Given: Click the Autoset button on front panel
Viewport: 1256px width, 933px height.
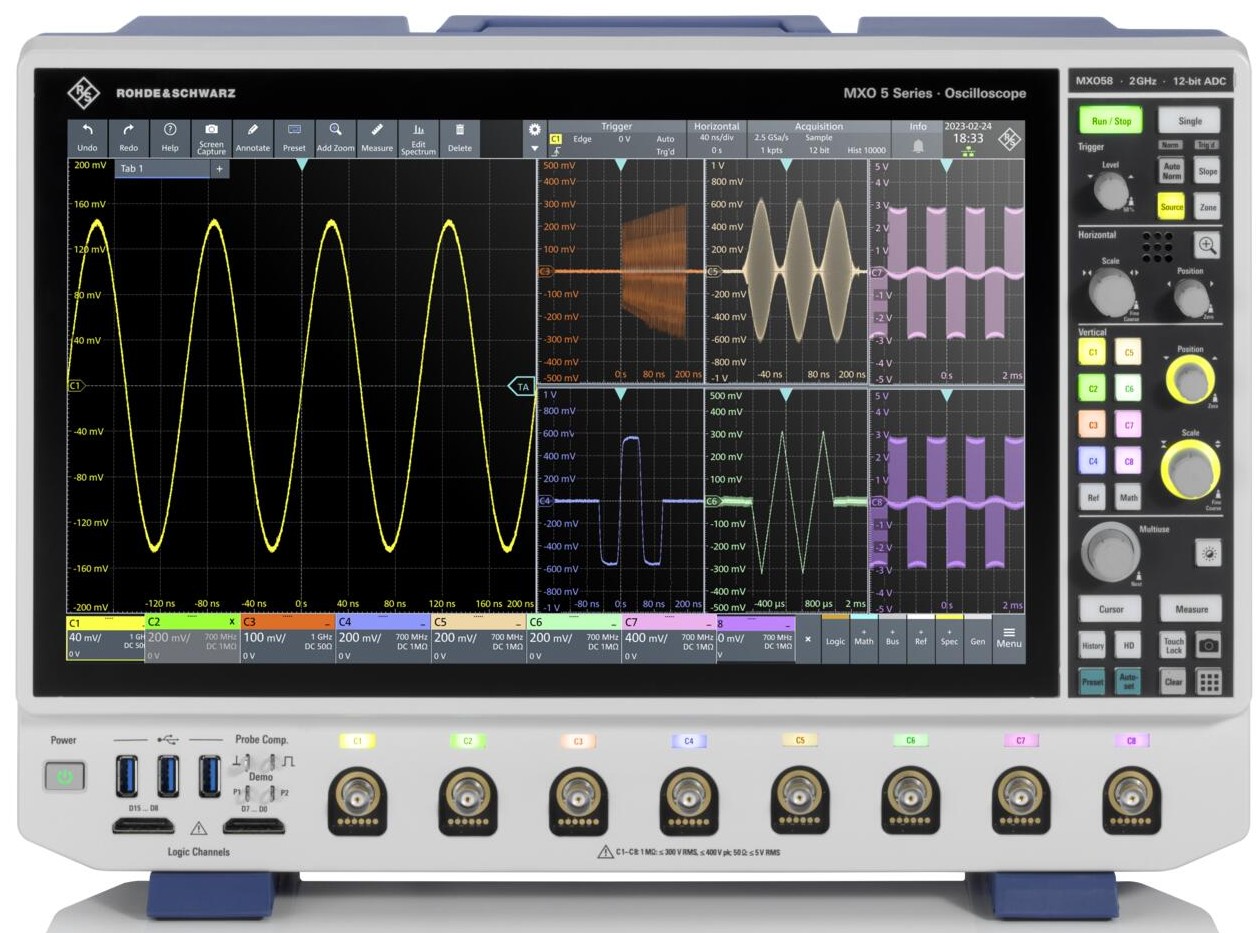Looking at the screenshot, I should [x=1128, y=681].
